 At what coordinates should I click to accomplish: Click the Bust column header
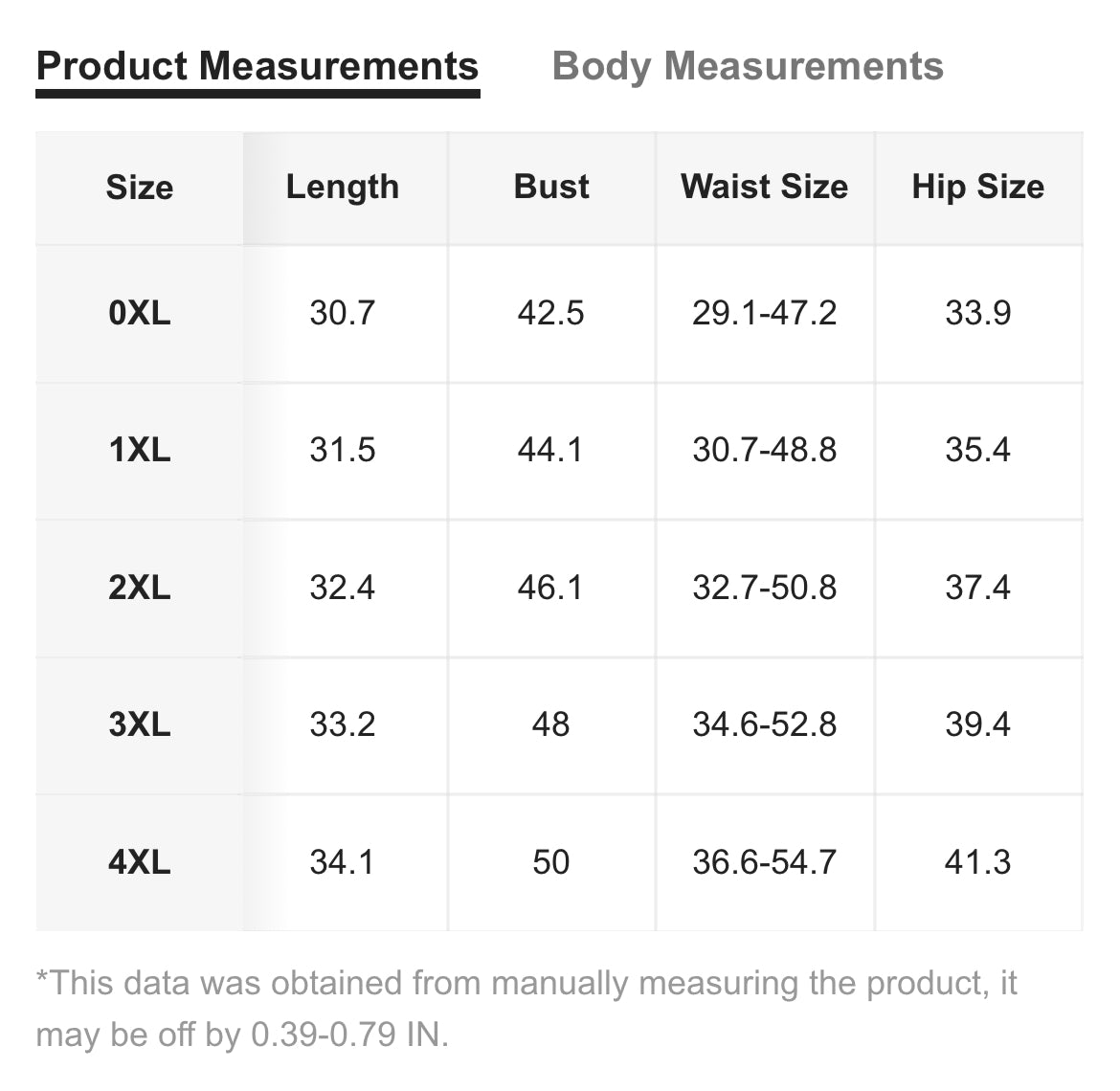pos(551,188)
